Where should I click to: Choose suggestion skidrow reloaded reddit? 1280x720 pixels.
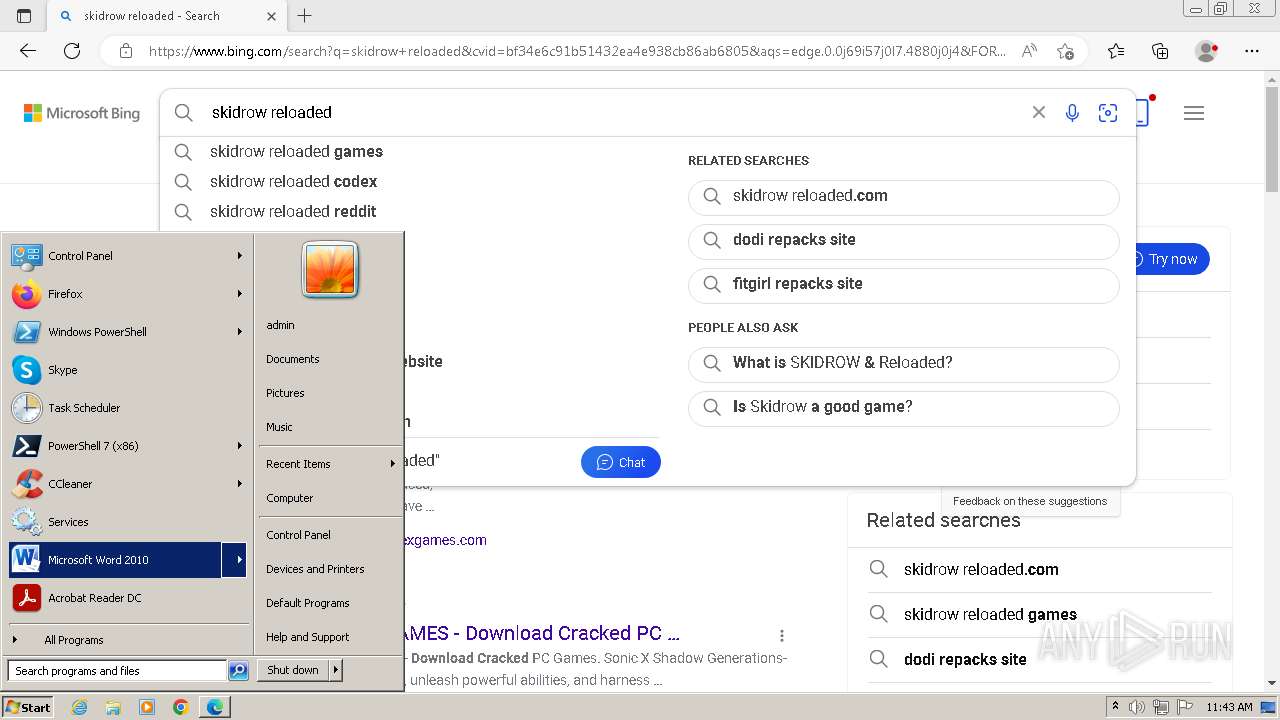pos(293,212)
